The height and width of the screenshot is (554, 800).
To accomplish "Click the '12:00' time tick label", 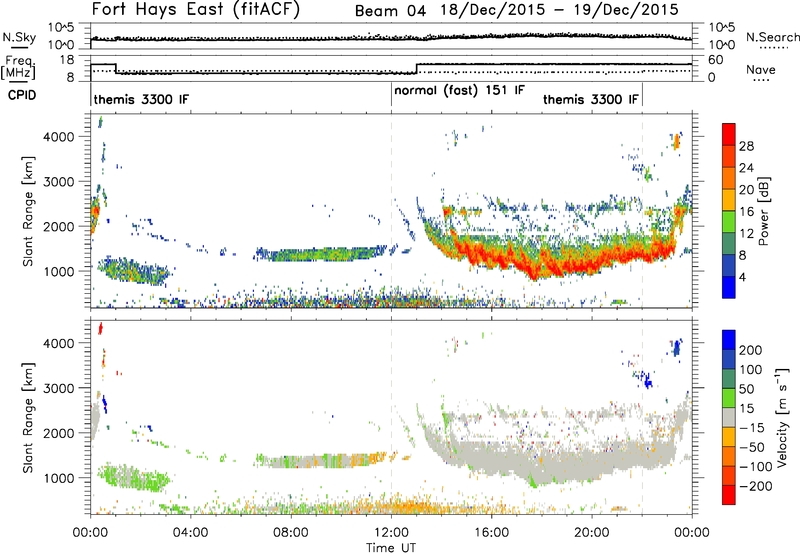I will tap(391, 533).
